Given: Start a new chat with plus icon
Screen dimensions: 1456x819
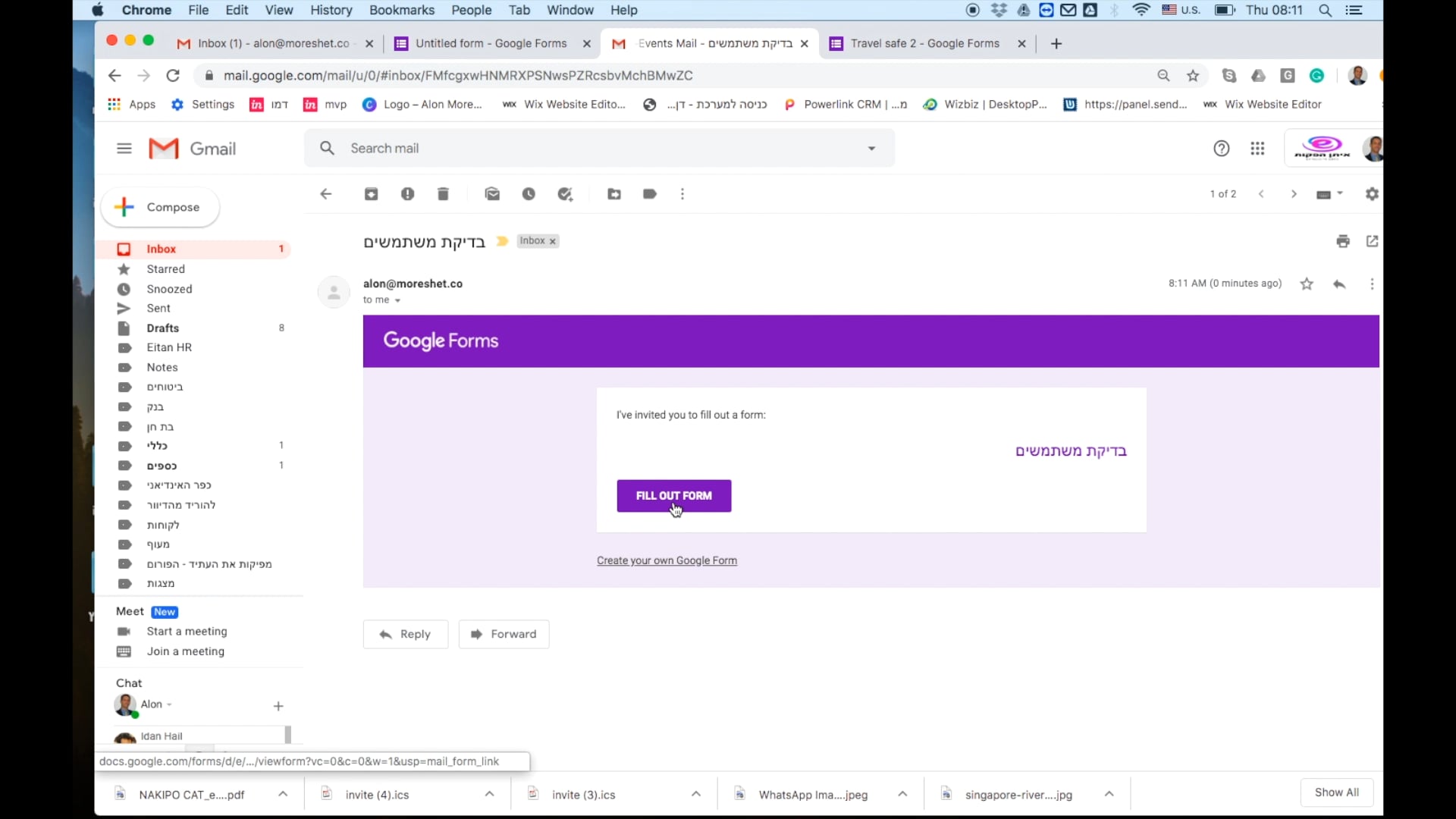Looking at the screenshot, I should click(278, 706).
